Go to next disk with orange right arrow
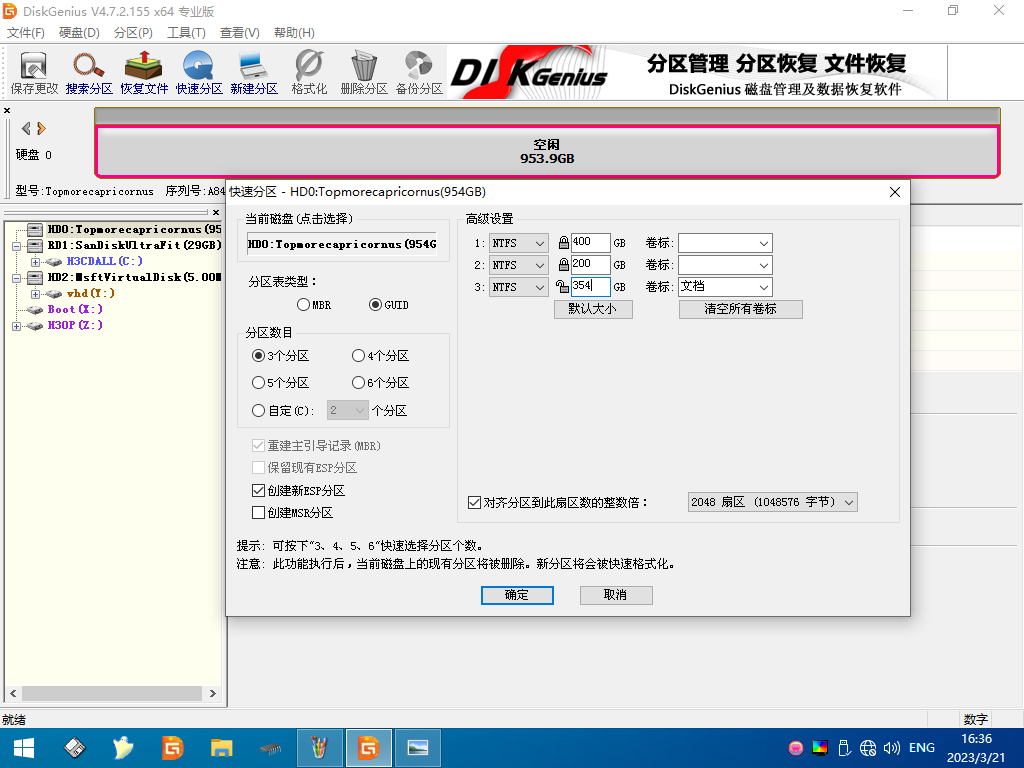The image size is (1024, 768). pyautogui.click(x=41, y=128)
